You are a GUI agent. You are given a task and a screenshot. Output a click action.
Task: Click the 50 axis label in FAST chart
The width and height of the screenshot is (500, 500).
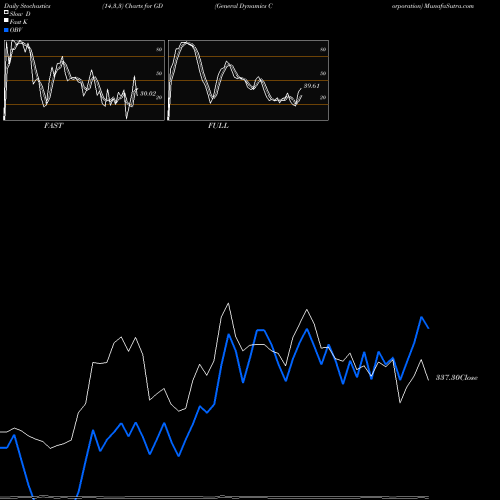click(159, 73)
